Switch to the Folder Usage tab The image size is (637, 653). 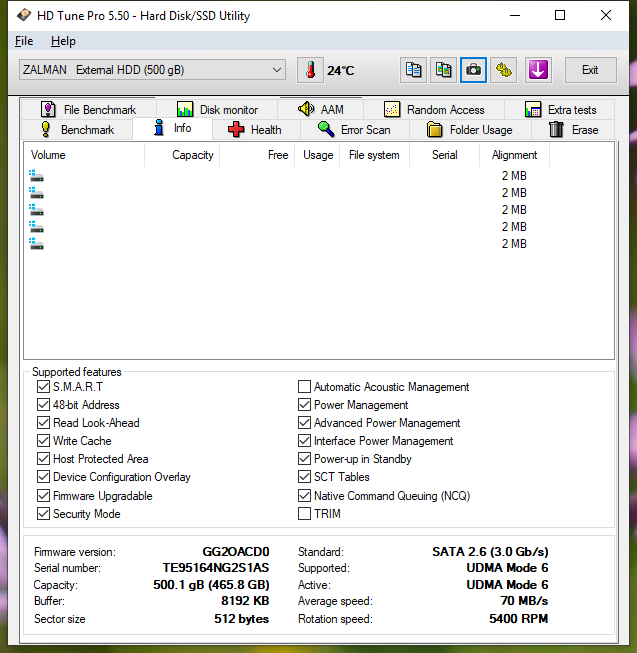pos(470,130)
